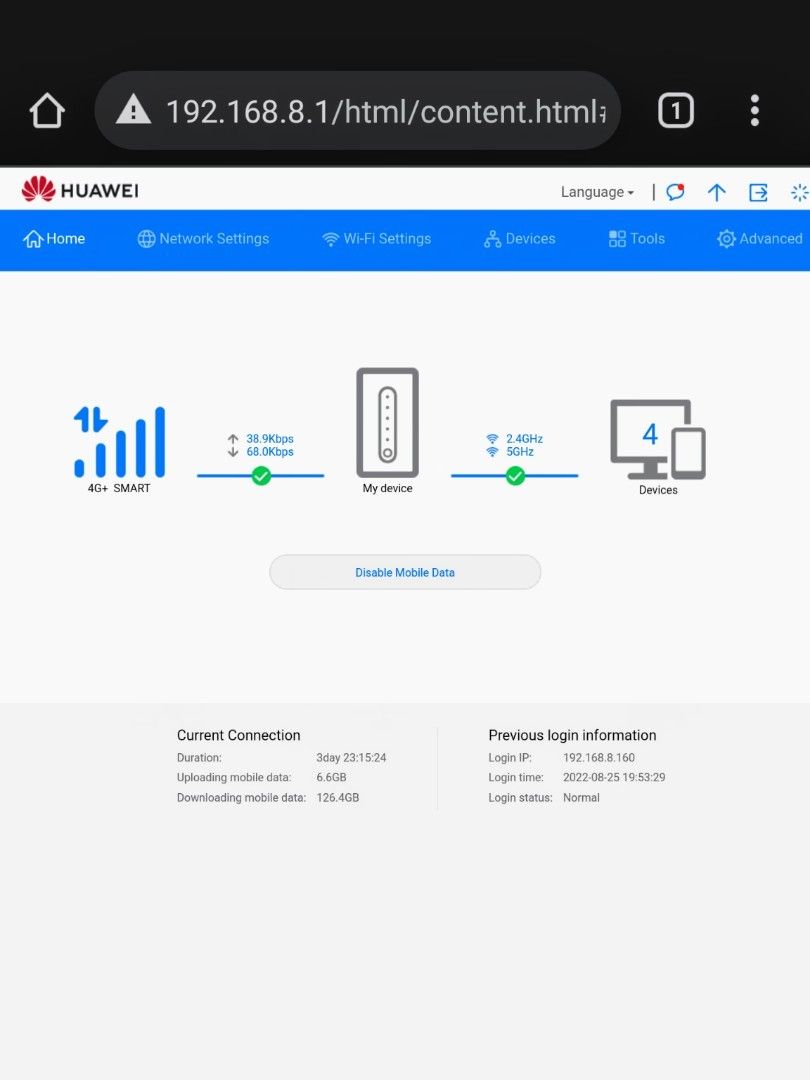The height and width of the screenshot is (1080, 810).
Task: Click login time 2022-08-25 19:53:29
Action: click(614, 778)
